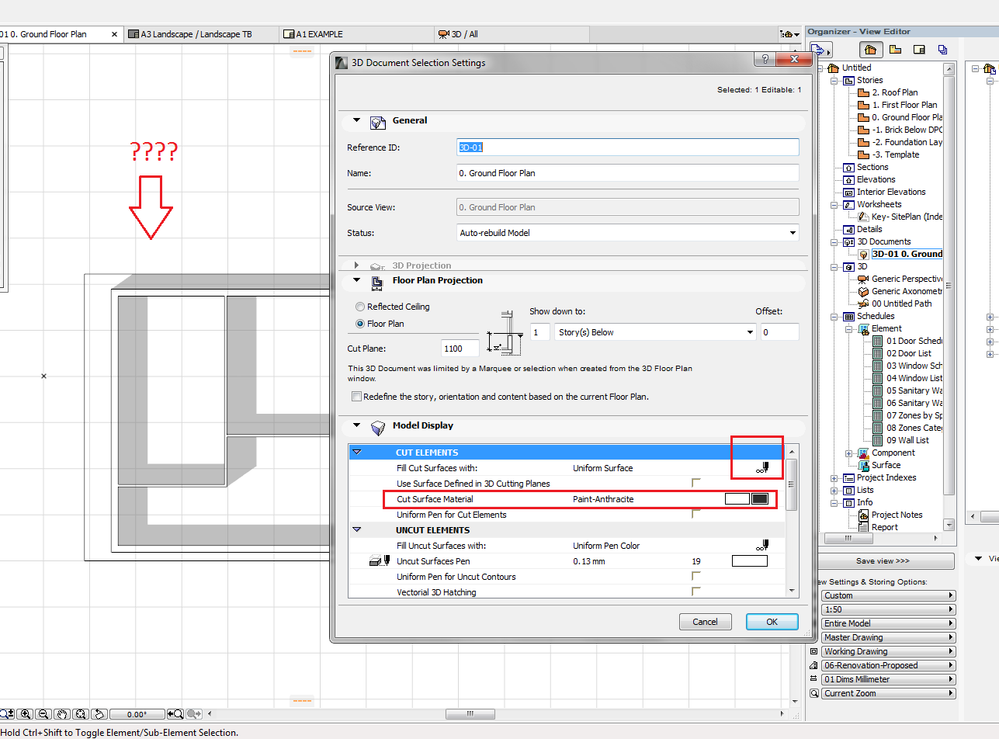Collapse the UNCUT ELEMENTS group
The image size is (999, 739).
[357, 529]
